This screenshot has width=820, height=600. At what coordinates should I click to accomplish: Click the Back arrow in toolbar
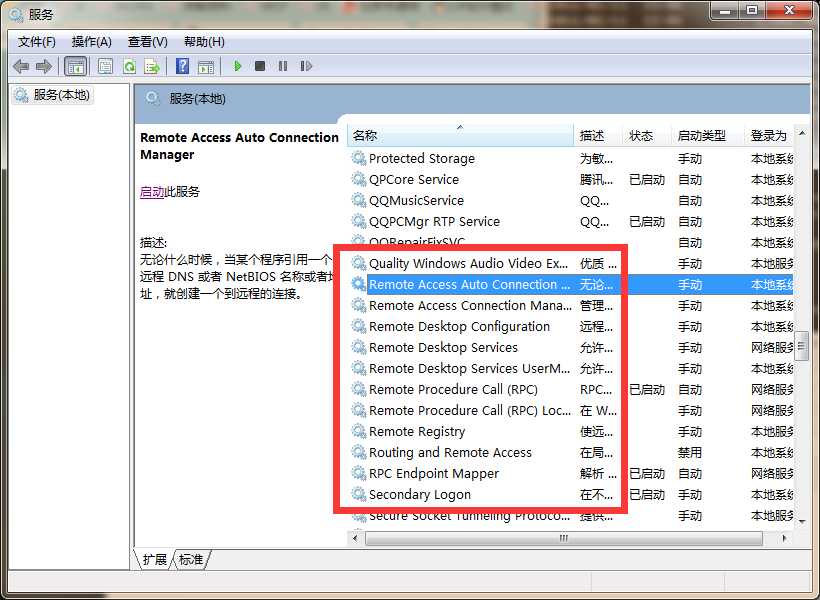(x=21, y=66)
